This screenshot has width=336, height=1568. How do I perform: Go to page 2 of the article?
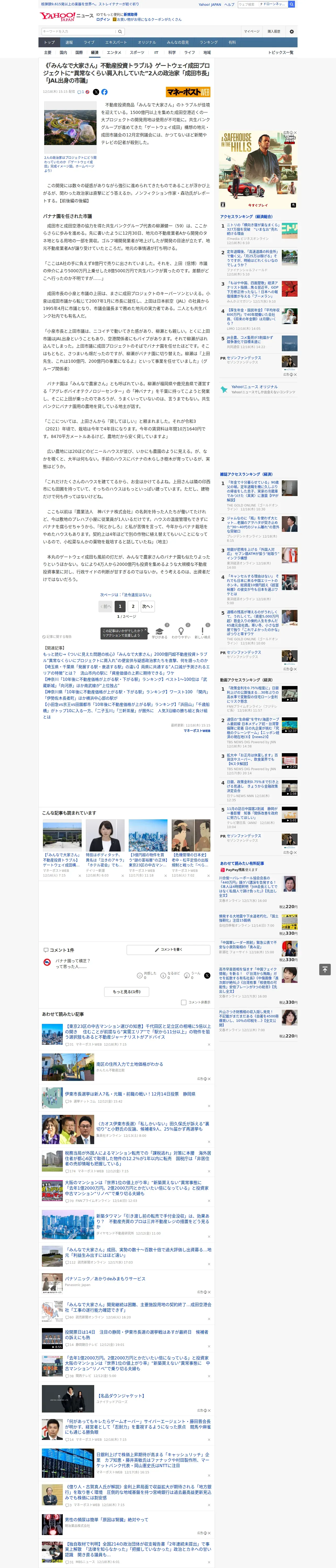[133, 606]
